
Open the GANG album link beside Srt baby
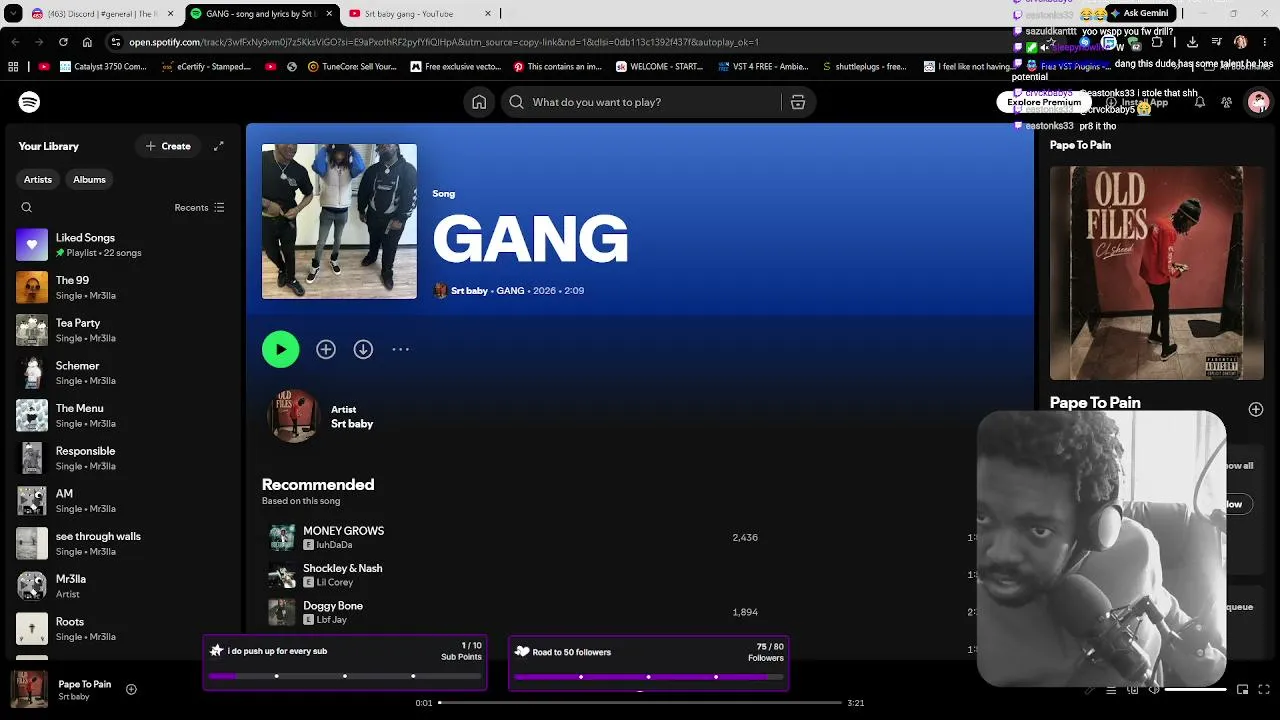[x=510, y=291]
